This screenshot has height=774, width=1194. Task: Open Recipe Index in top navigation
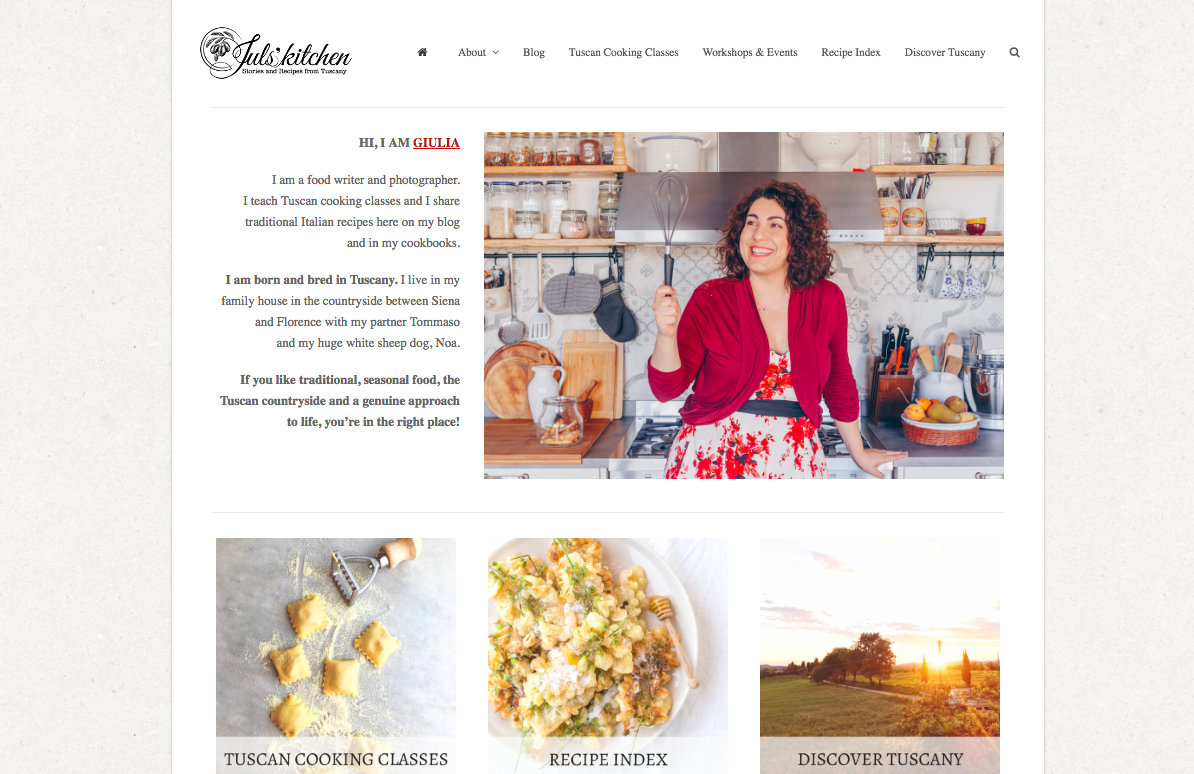pyautogui.click(x=851, y=53)
